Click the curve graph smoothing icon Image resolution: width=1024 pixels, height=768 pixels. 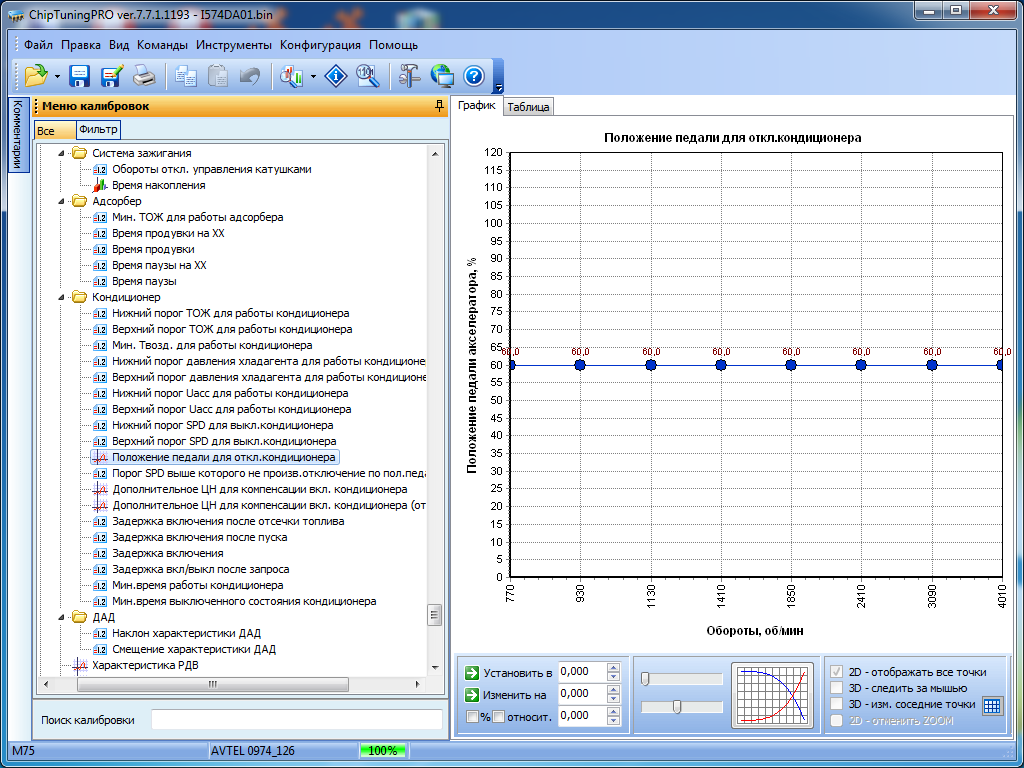point(771,694)
